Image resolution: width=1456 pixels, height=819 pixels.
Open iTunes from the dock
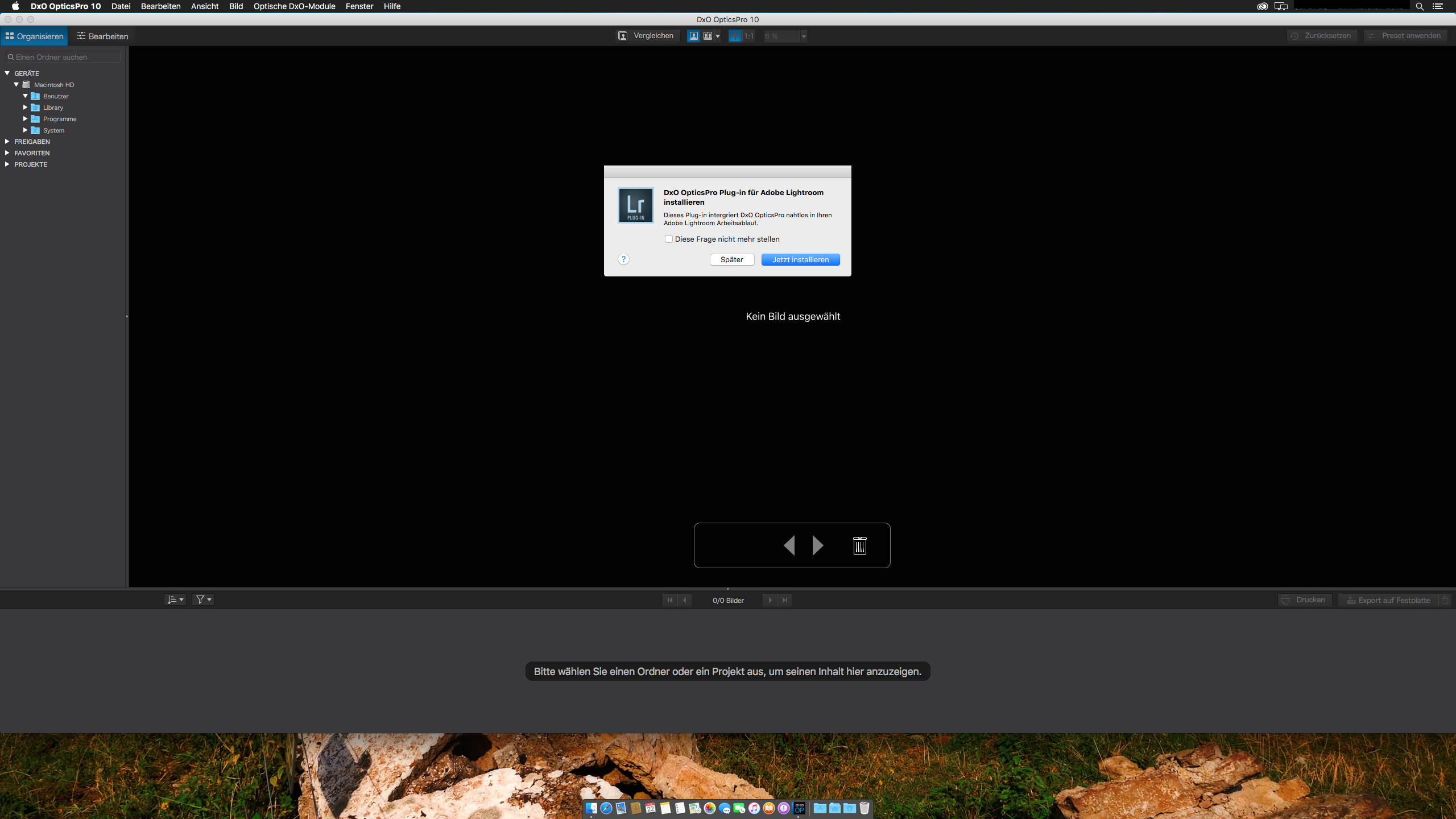754,808
